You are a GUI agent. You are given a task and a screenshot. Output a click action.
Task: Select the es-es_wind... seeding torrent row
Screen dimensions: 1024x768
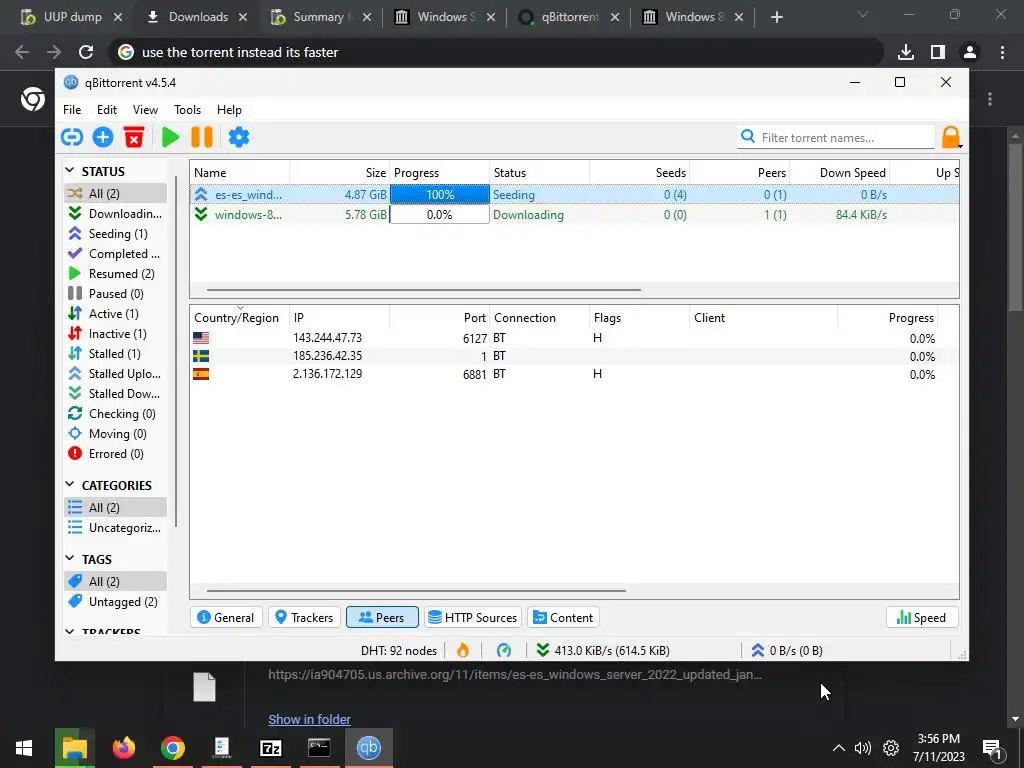coord(575,195)
